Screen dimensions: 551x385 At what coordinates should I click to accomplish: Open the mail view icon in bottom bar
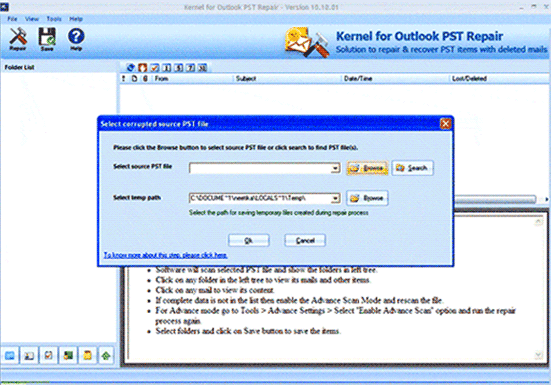pos(10,355)
